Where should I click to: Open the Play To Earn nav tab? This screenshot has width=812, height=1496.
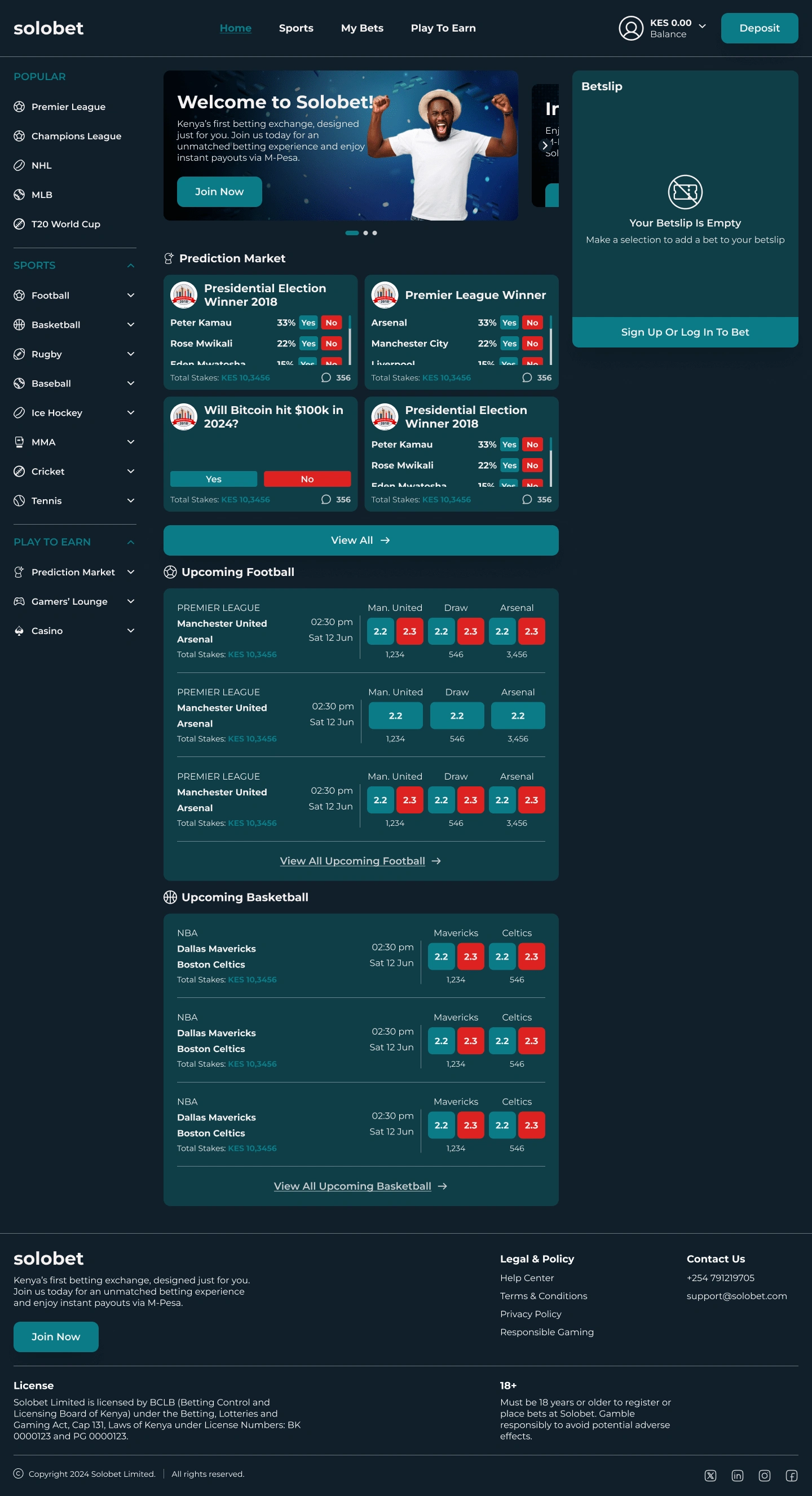443,28
